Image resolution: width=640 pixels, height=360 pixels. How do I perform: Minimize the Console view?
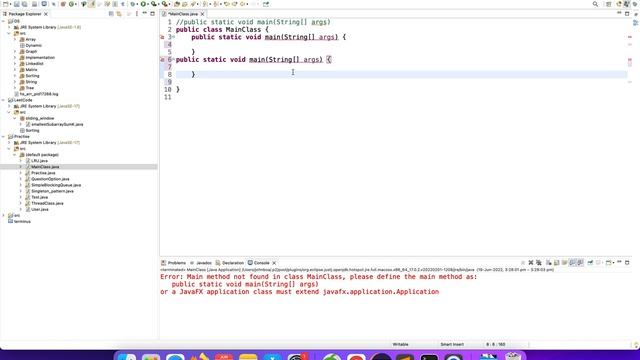pyautogui.click(x=619, y=262)
